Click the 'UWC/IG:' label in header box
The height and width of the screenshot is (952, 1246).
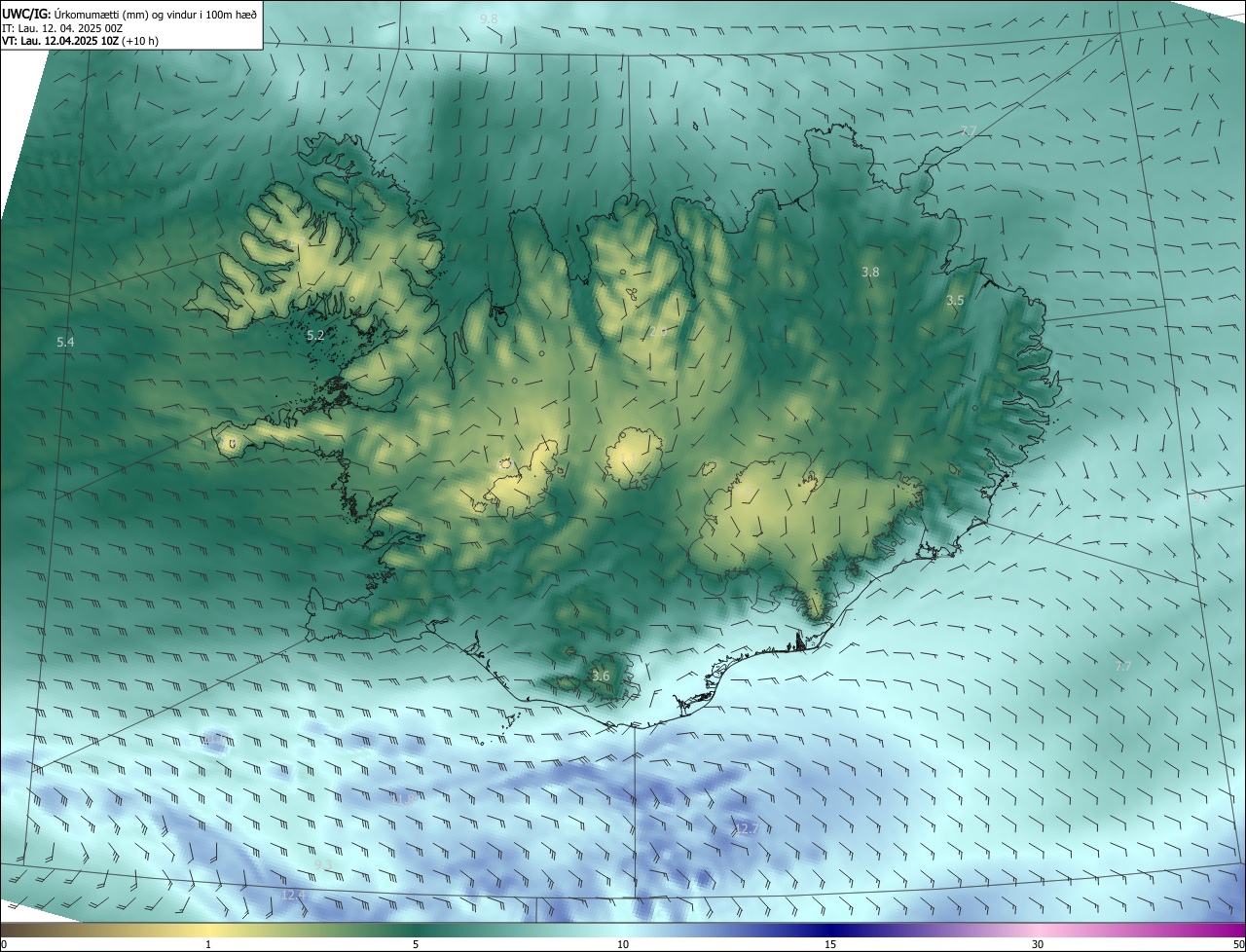[x=26, y=14]
